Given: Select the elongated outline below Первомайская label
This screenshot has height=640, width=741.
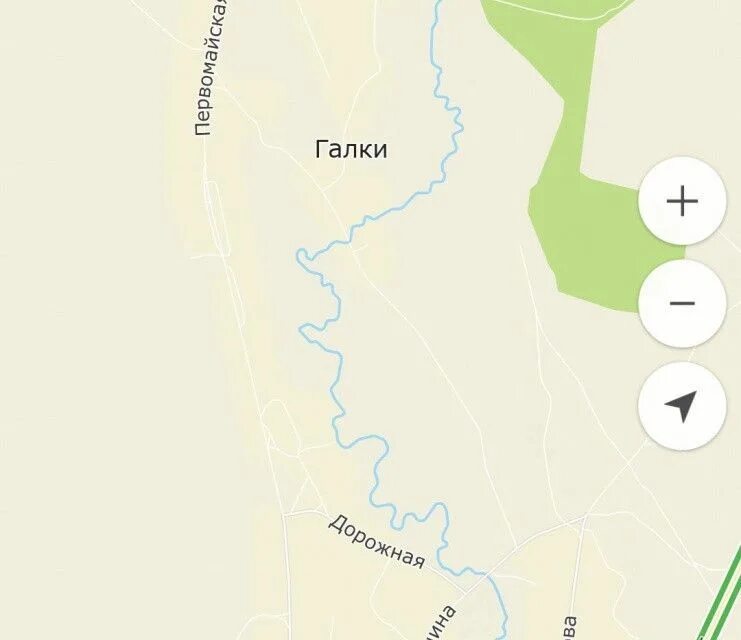Looking at the screenshot, I should coord(217,217).
